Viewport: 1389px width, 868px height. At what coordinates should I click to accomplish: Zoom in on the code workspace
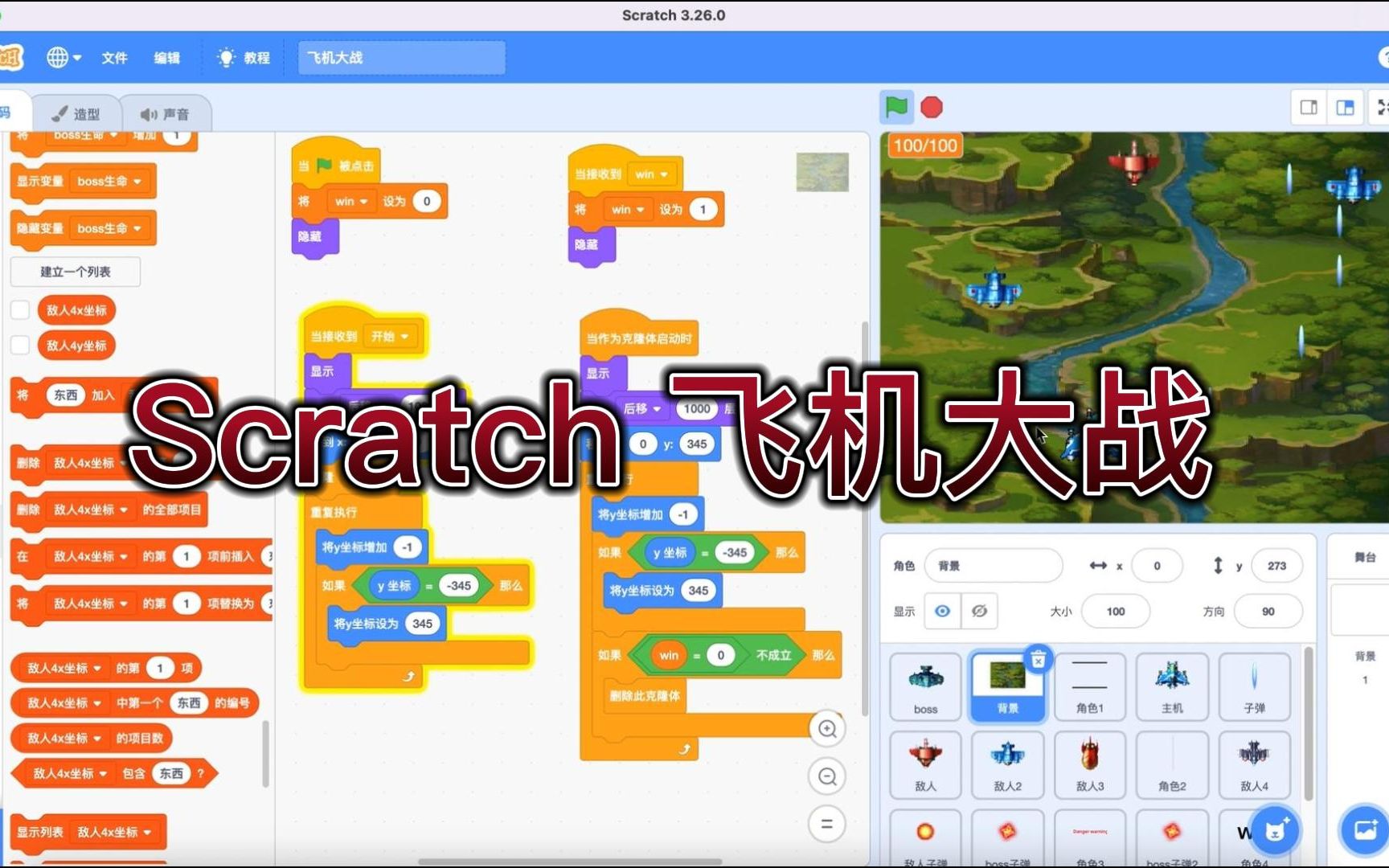point(827,729)
